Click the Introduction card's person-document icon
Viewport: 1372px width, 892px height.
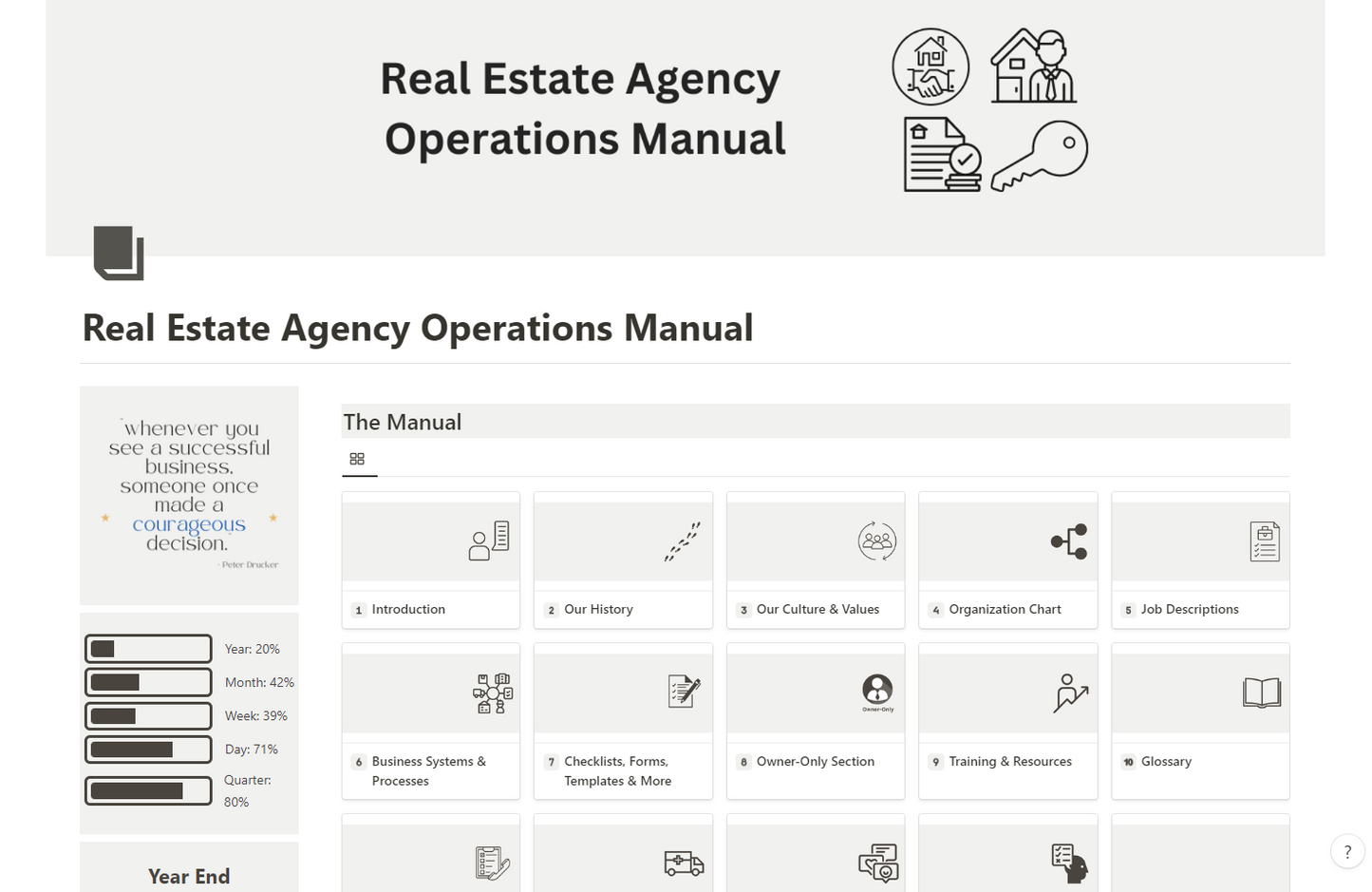coord(489,541)
